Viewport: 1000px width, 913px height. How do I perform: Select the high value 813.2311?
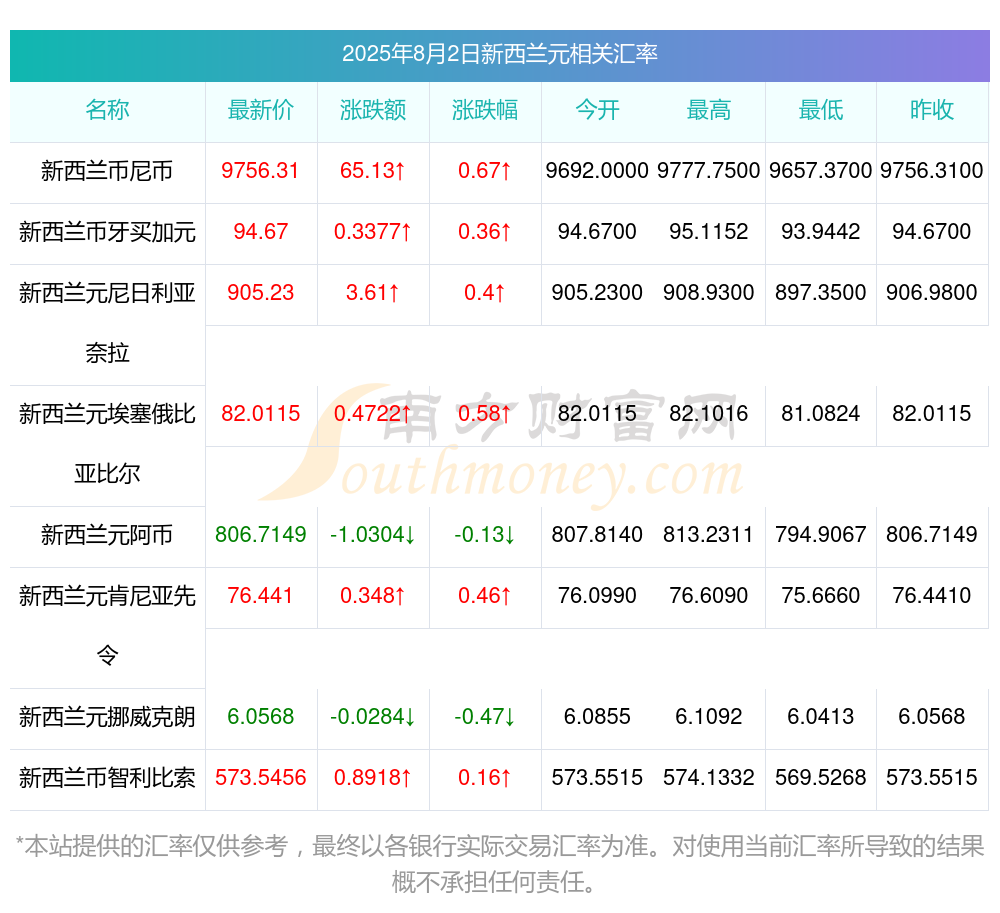coord(709,534)
